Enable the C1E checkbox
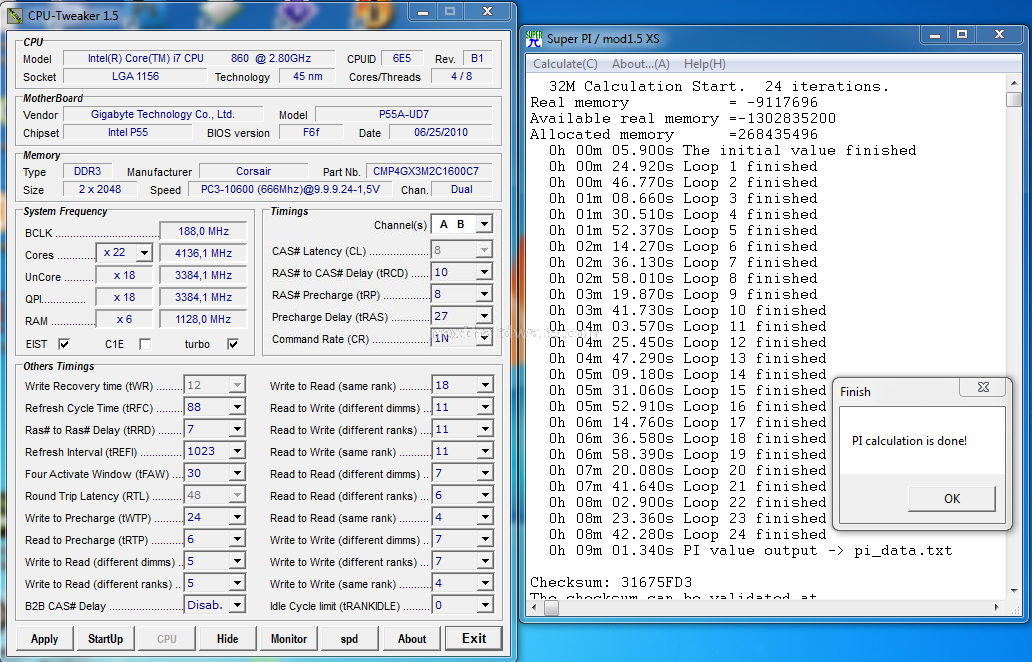This screenshot has width=1032, height=662. [145, 344]
